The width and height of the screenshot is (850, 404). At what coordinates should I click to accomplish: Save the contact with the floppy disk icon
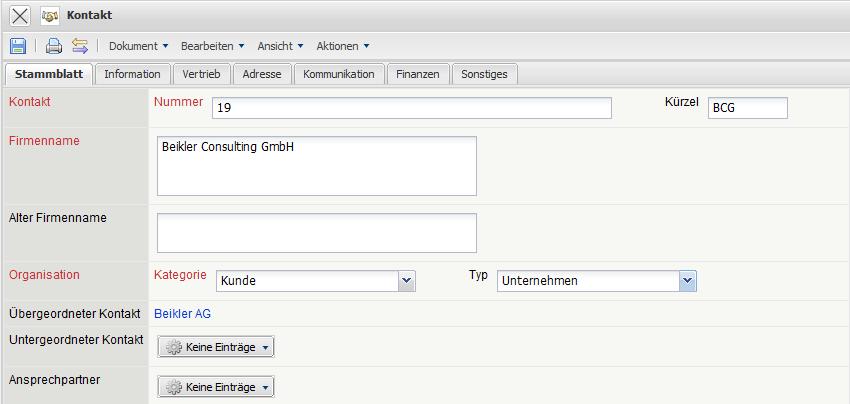click(18, 46)
